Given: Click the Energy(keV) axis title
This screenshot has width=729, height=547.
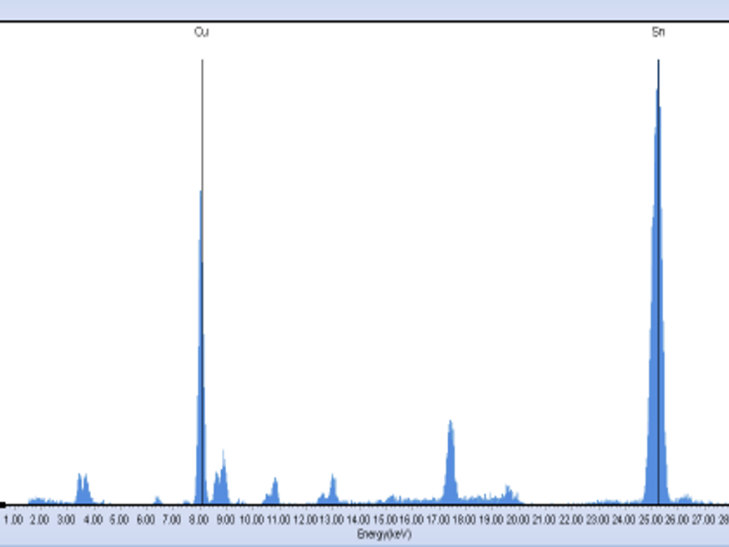Looking at the screenshot, I should click(x=384, y=534).
